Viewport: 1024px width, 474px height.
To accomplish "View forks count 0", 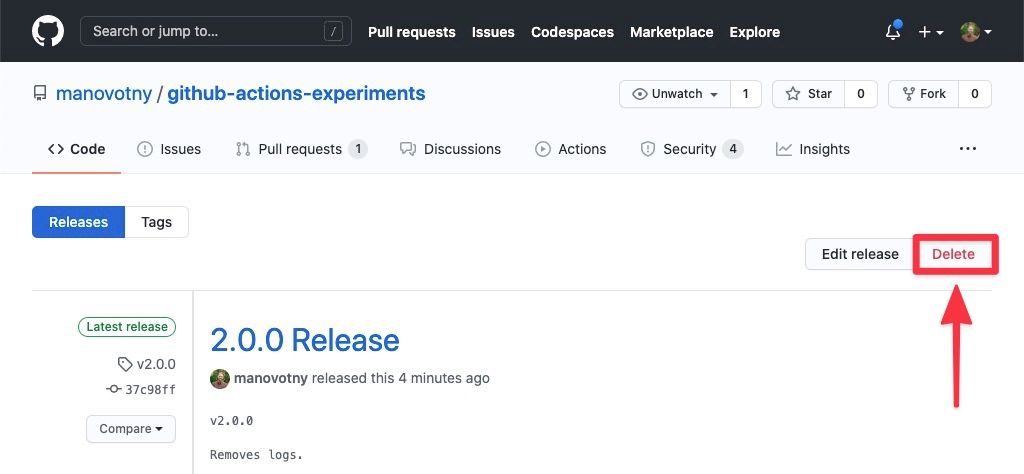I will point(974,94).
